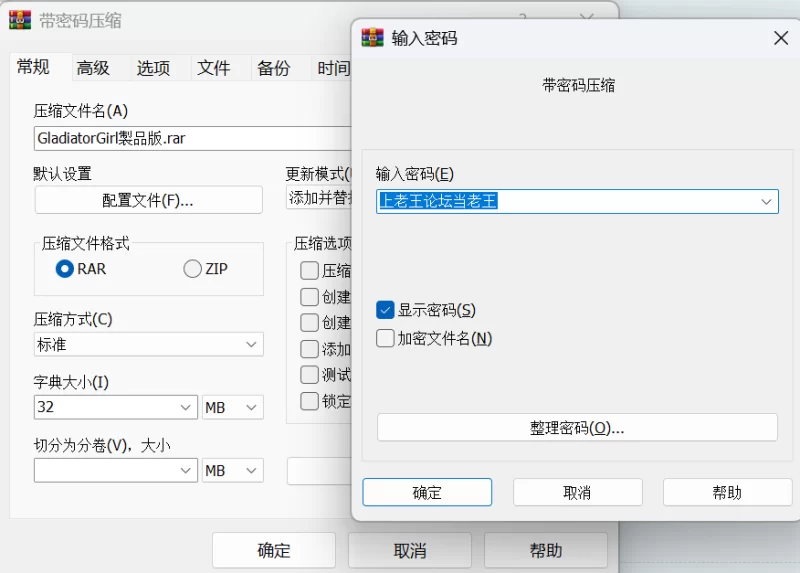Click 确定 in the 带密码压缩 window

click(274, 551)
